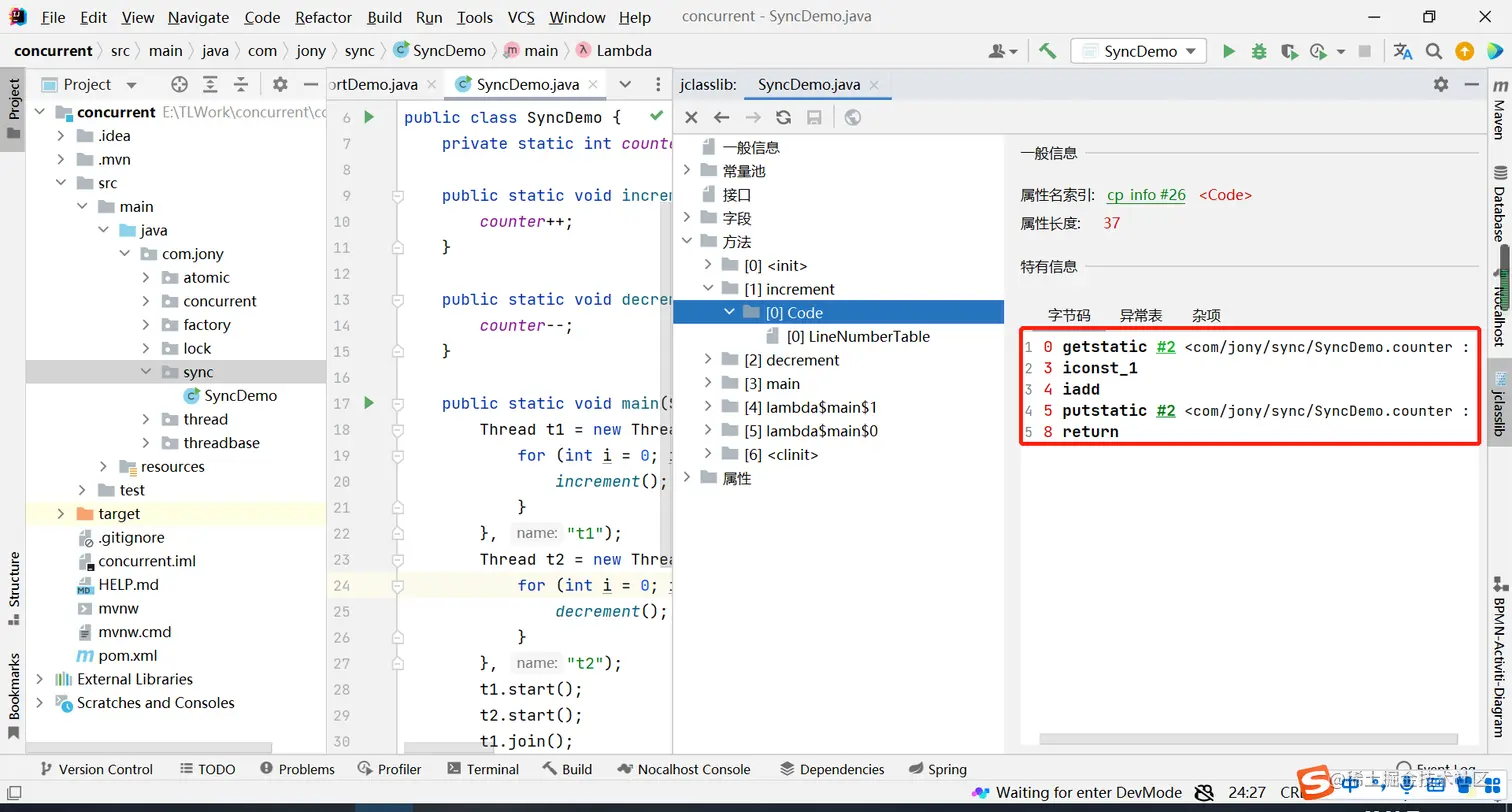
Task: Click the jclasslib reload icon
Action: [783, 117]
